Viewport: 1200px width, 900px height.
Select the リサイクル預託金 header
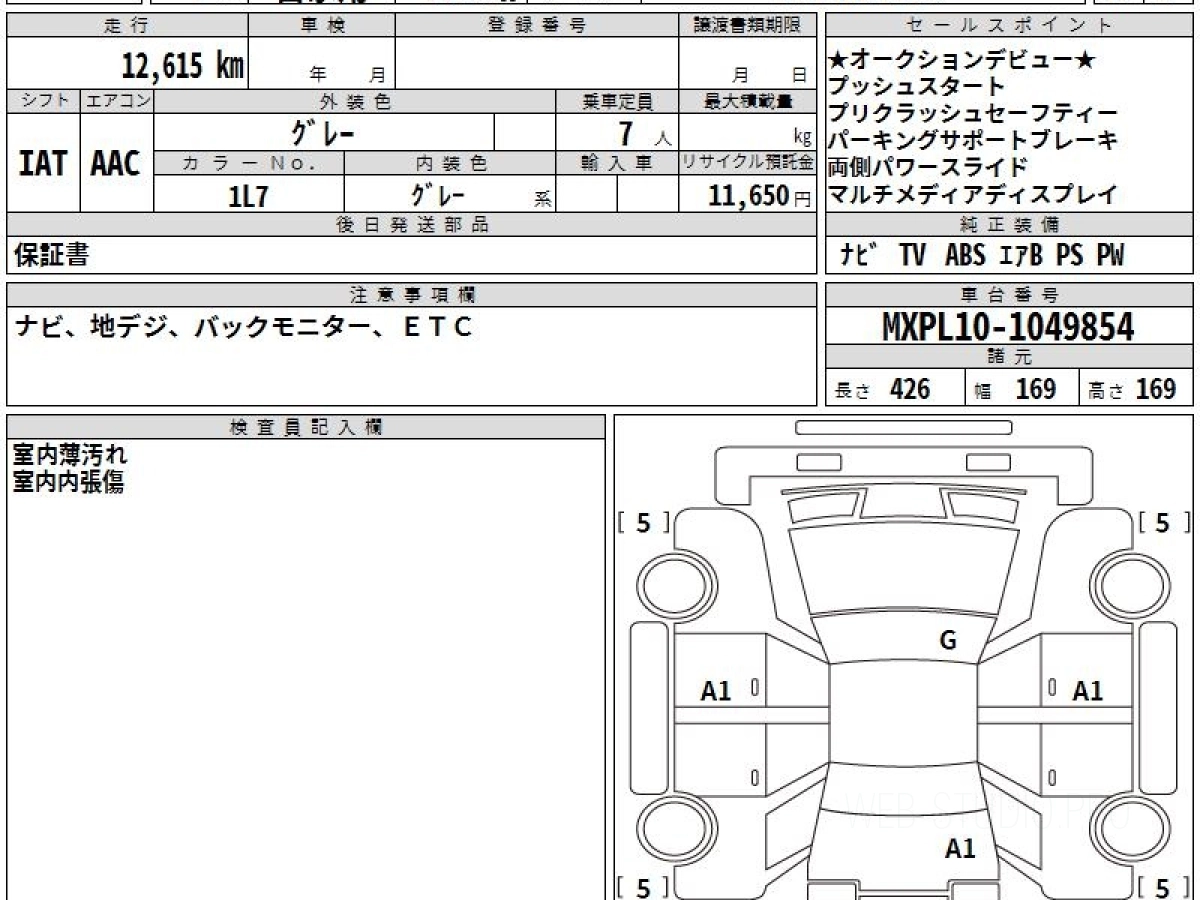(x=747, y=163)
